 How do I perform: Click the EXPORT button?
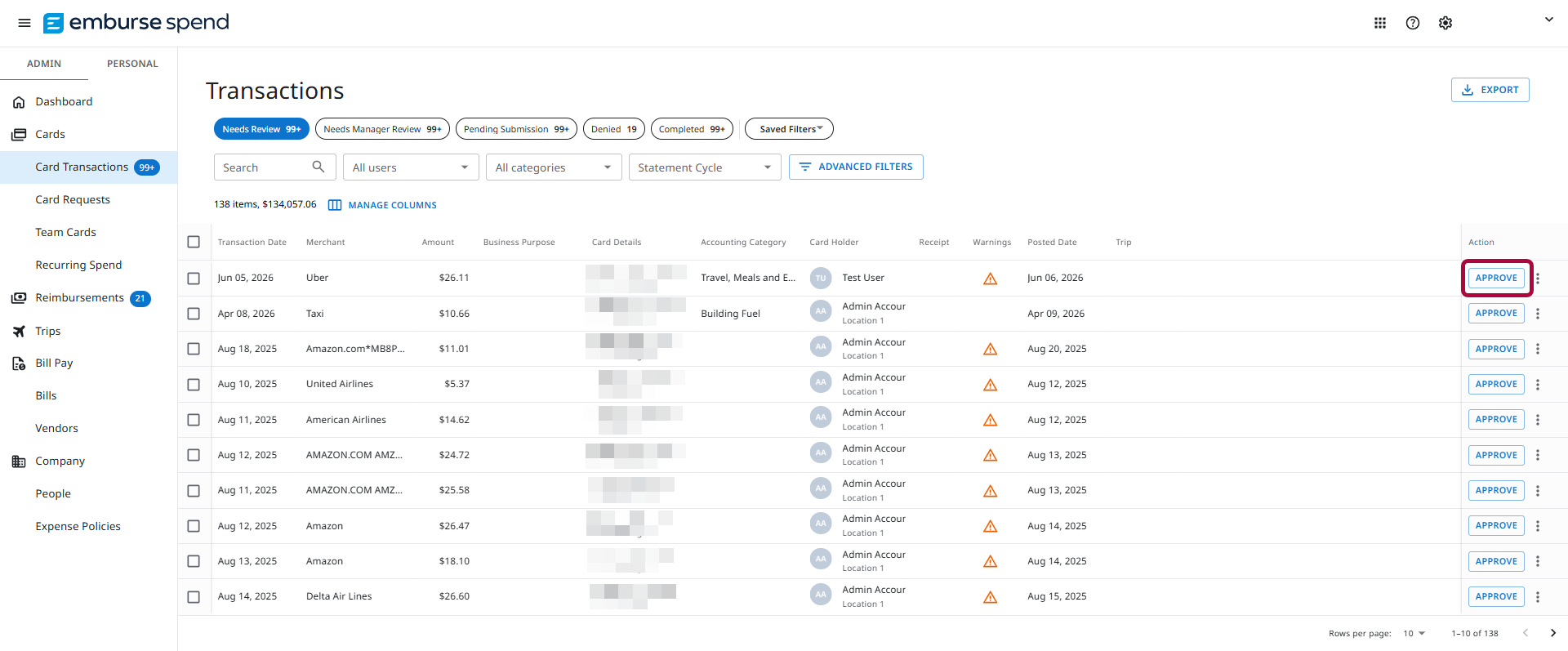1490,90
